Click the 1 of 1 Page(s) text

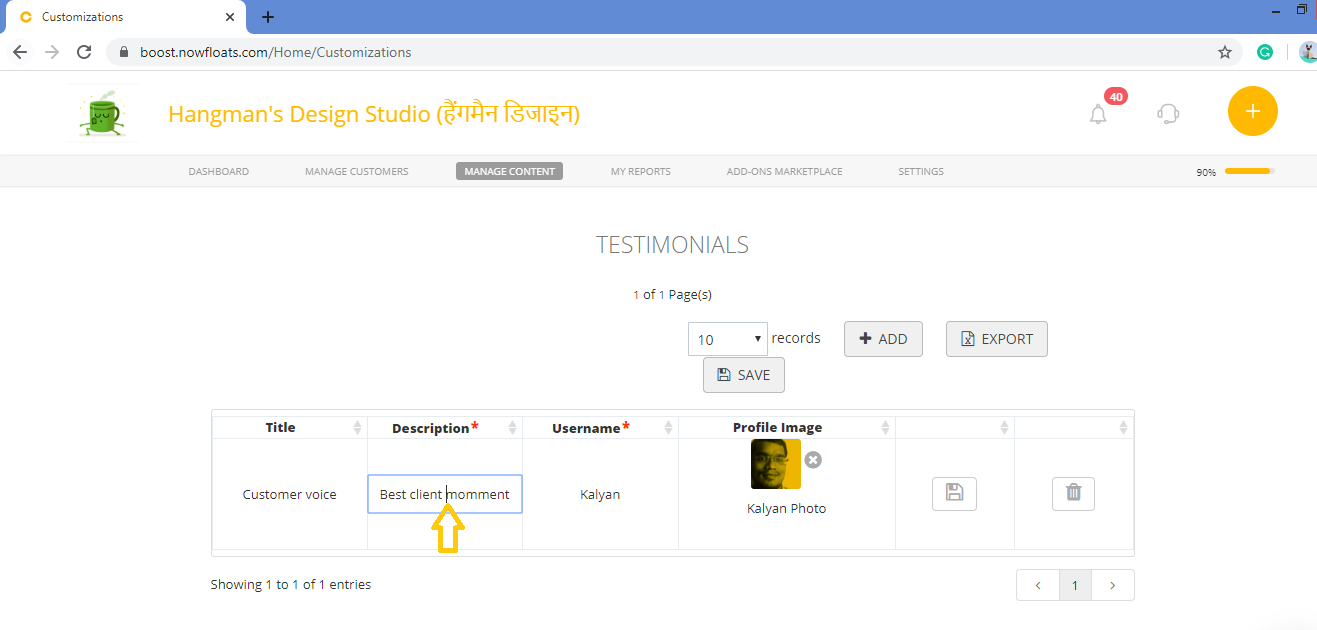tap(672, 294)
